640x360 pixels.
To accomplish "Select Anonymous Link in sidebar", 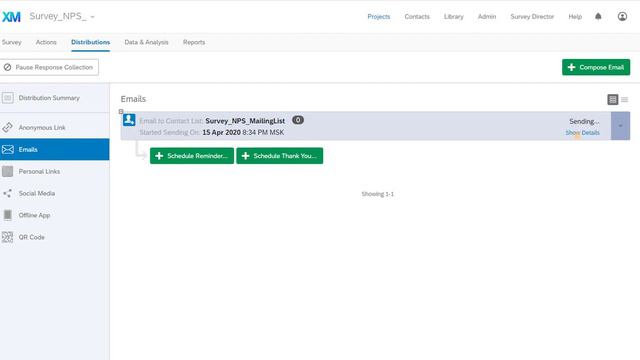I will click(55, 127).
